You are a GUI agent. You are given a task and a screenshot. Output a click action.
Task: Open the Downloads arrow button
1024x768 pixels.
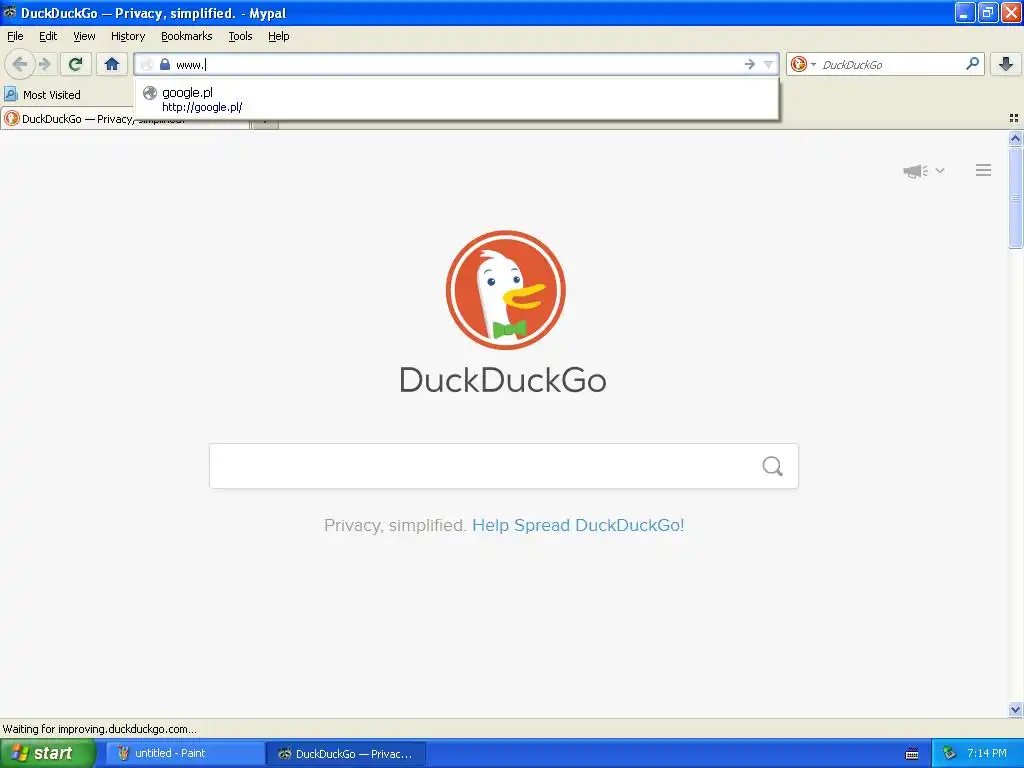pyautogui.click(x=1006, y=64)
